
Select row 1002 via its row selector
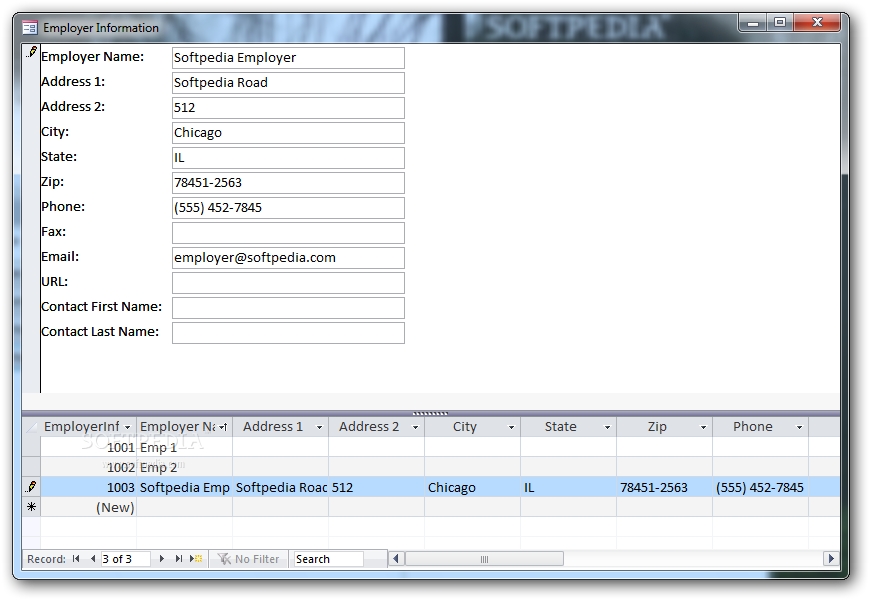(32, 467)
